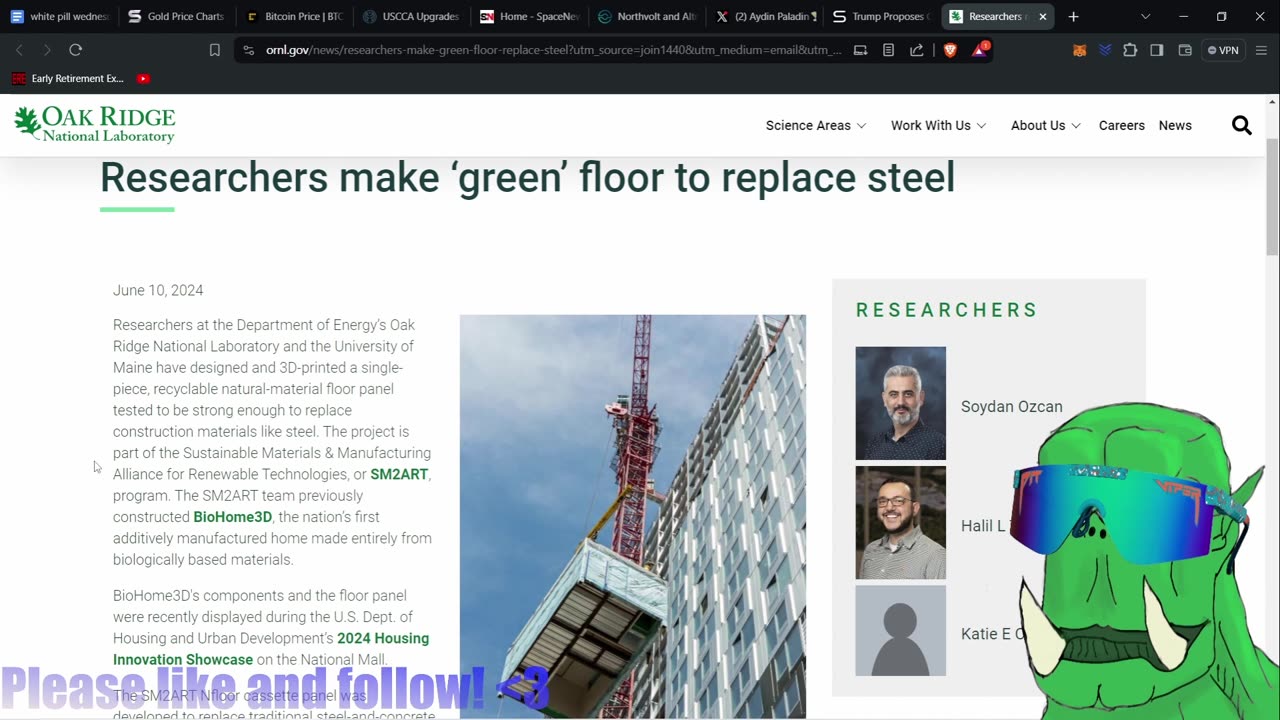Open a new browser tab
1280x720 pixels.
click(1073, 16)
